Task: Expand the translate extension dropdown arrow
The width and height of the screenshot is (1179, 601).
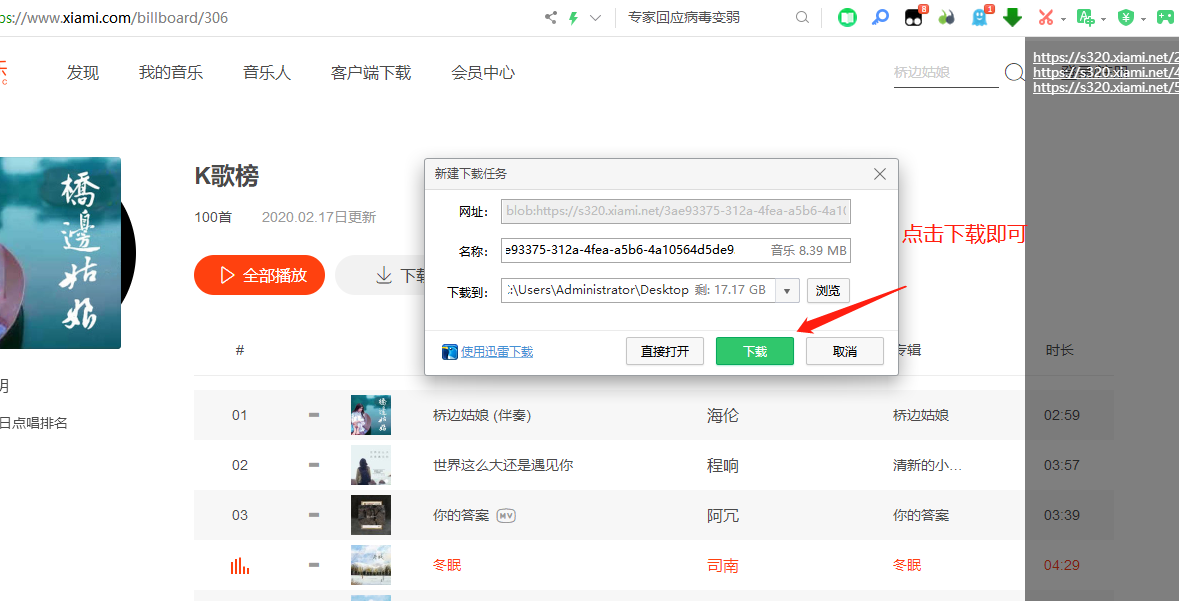Action: click(x=1103, y=19)
